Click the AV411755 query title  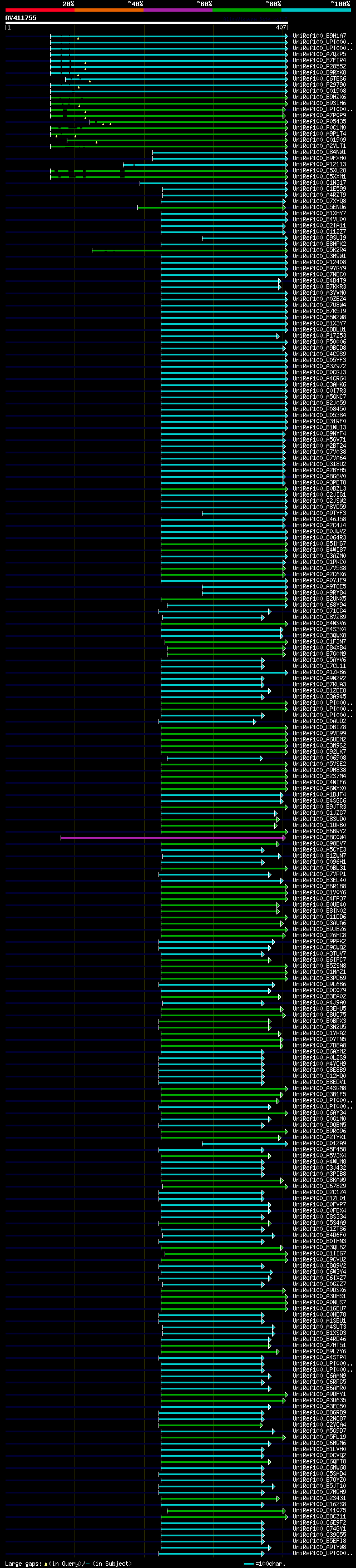[x=21, y=18]
